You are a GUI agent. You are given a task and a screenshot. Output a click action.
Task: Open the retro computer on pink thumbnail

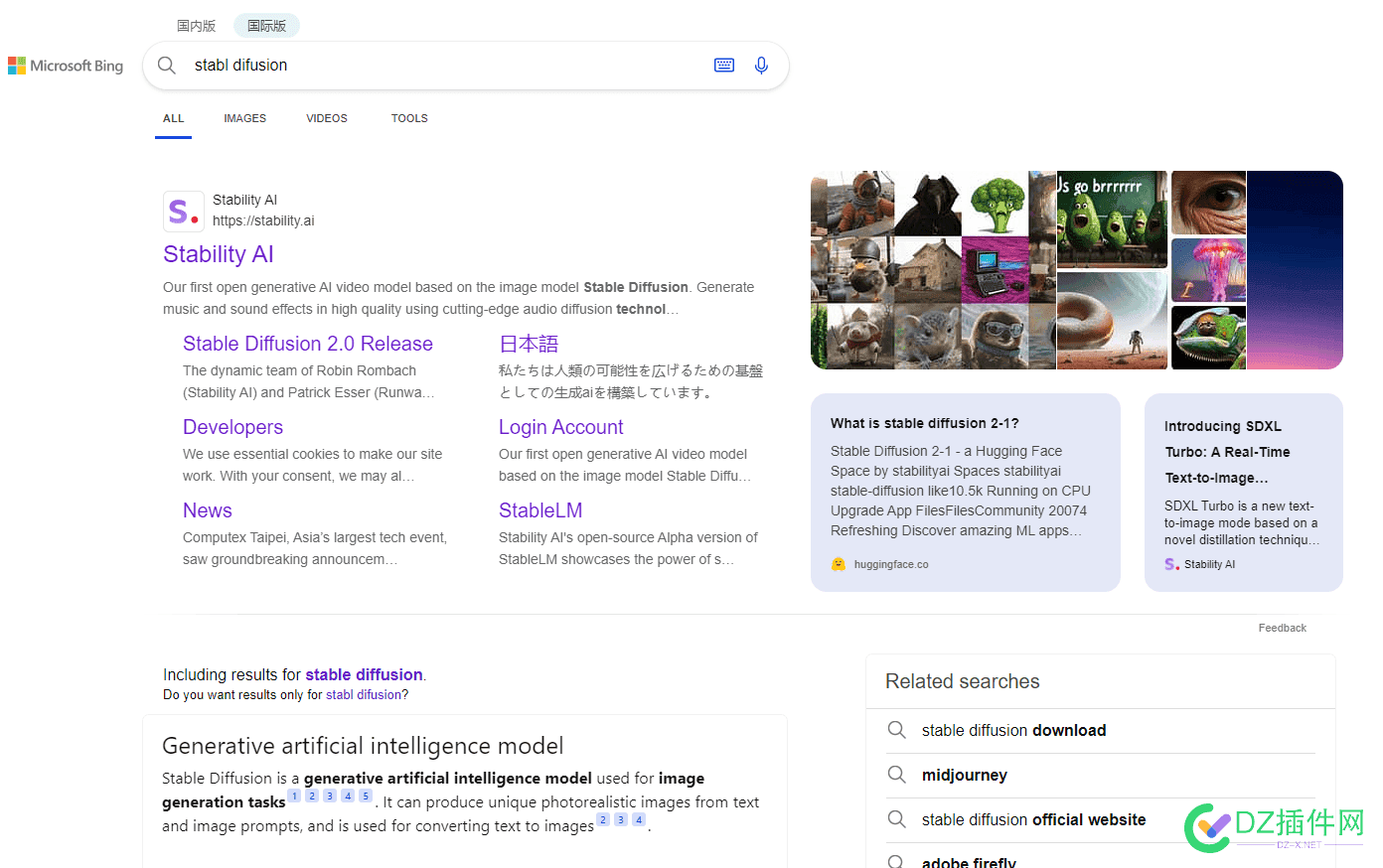pyautogui.click(x=996, y=270)
